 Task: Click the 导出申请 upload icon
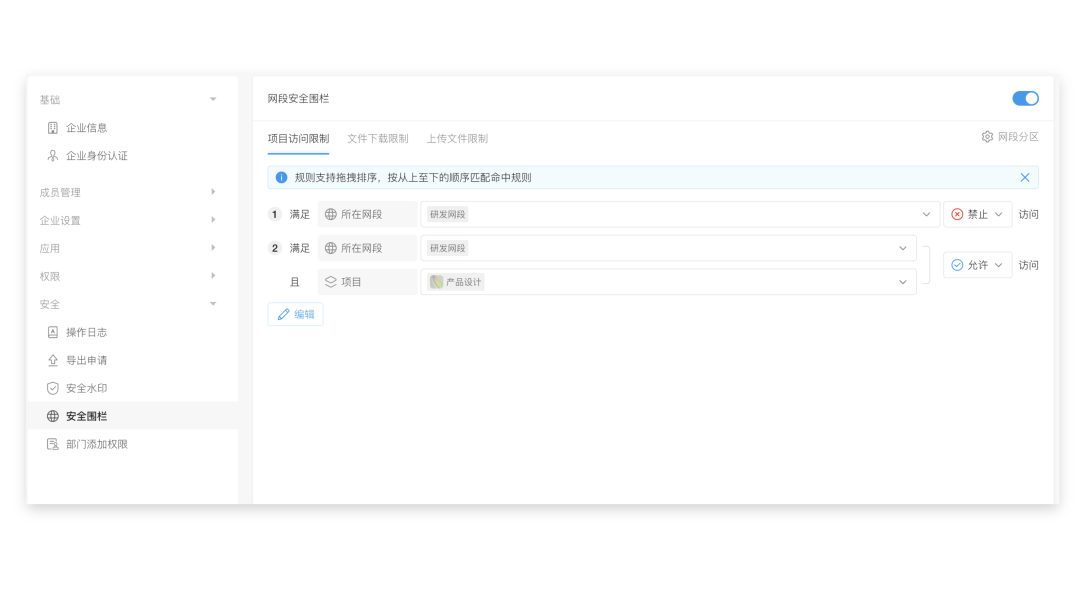click(53, 360)
